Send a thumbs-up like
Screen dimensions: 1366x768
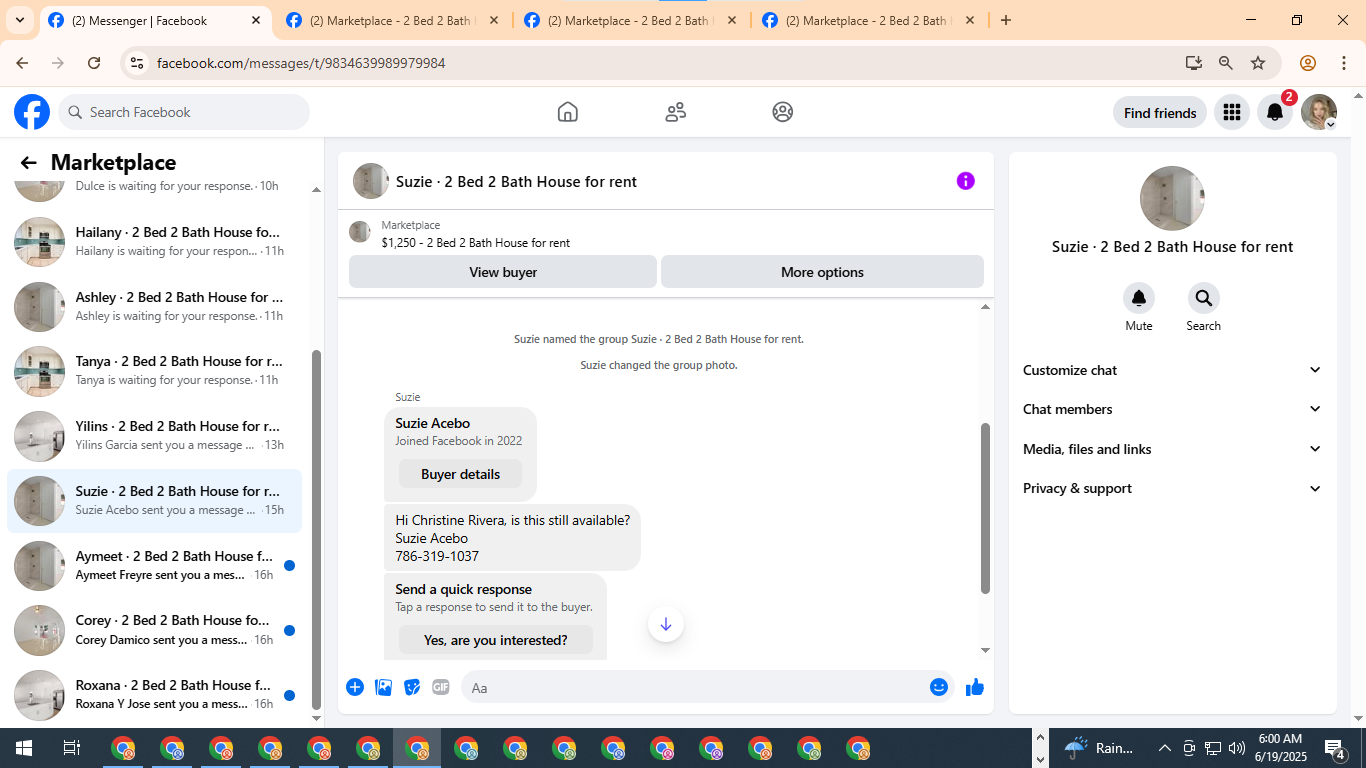pyautogui.click(x=975, y=687)
